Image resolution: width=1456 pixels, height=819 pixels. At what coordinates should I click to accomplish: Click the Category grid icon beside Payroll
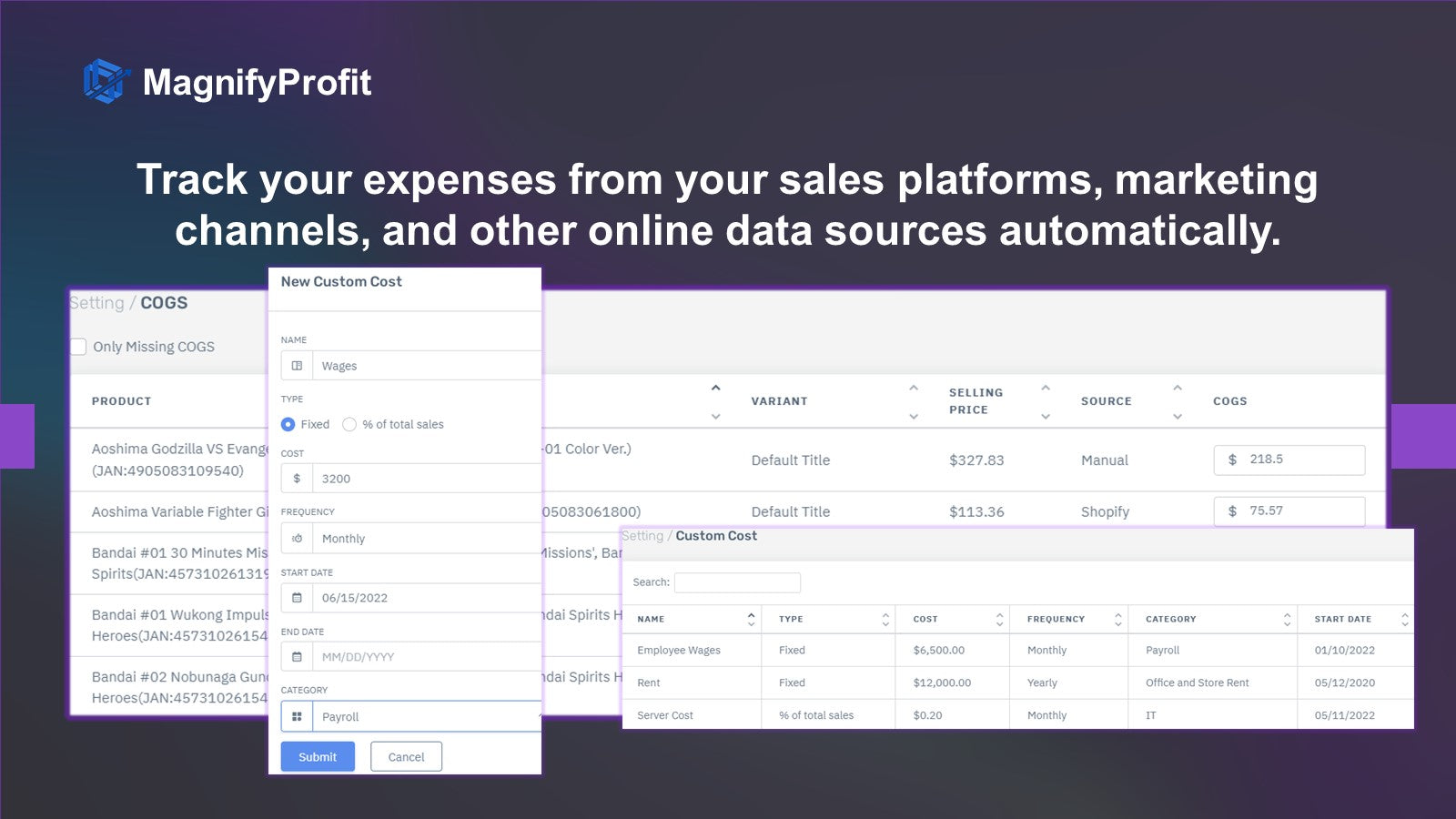coord(297,717)
